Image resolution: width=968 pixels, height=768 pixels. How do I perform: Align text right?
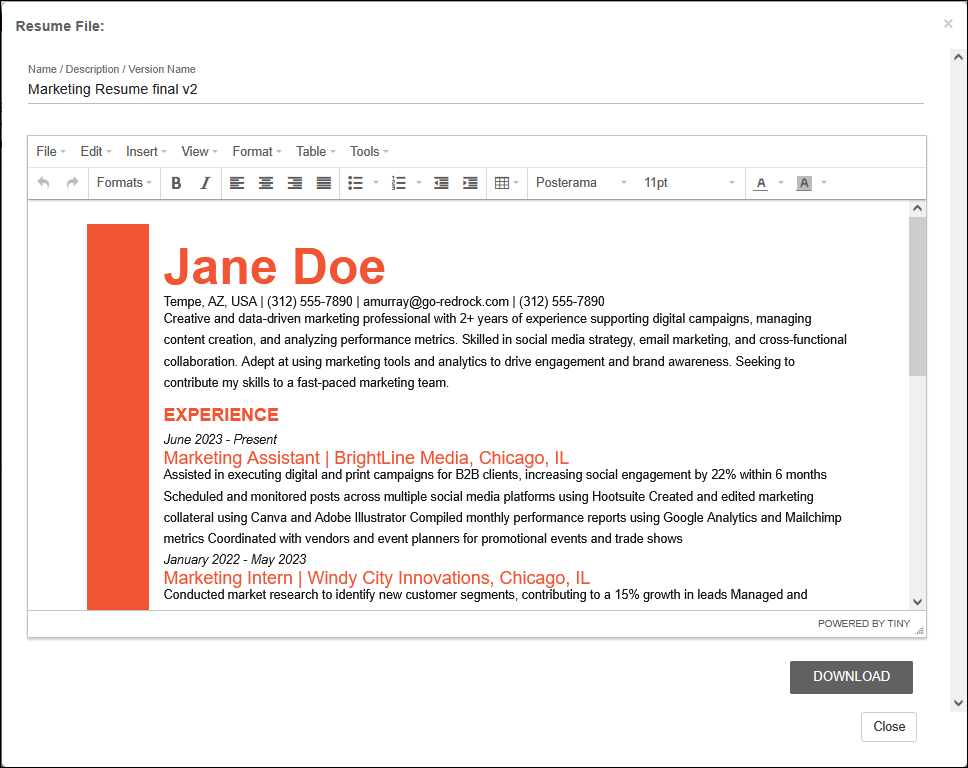(295, 183)
